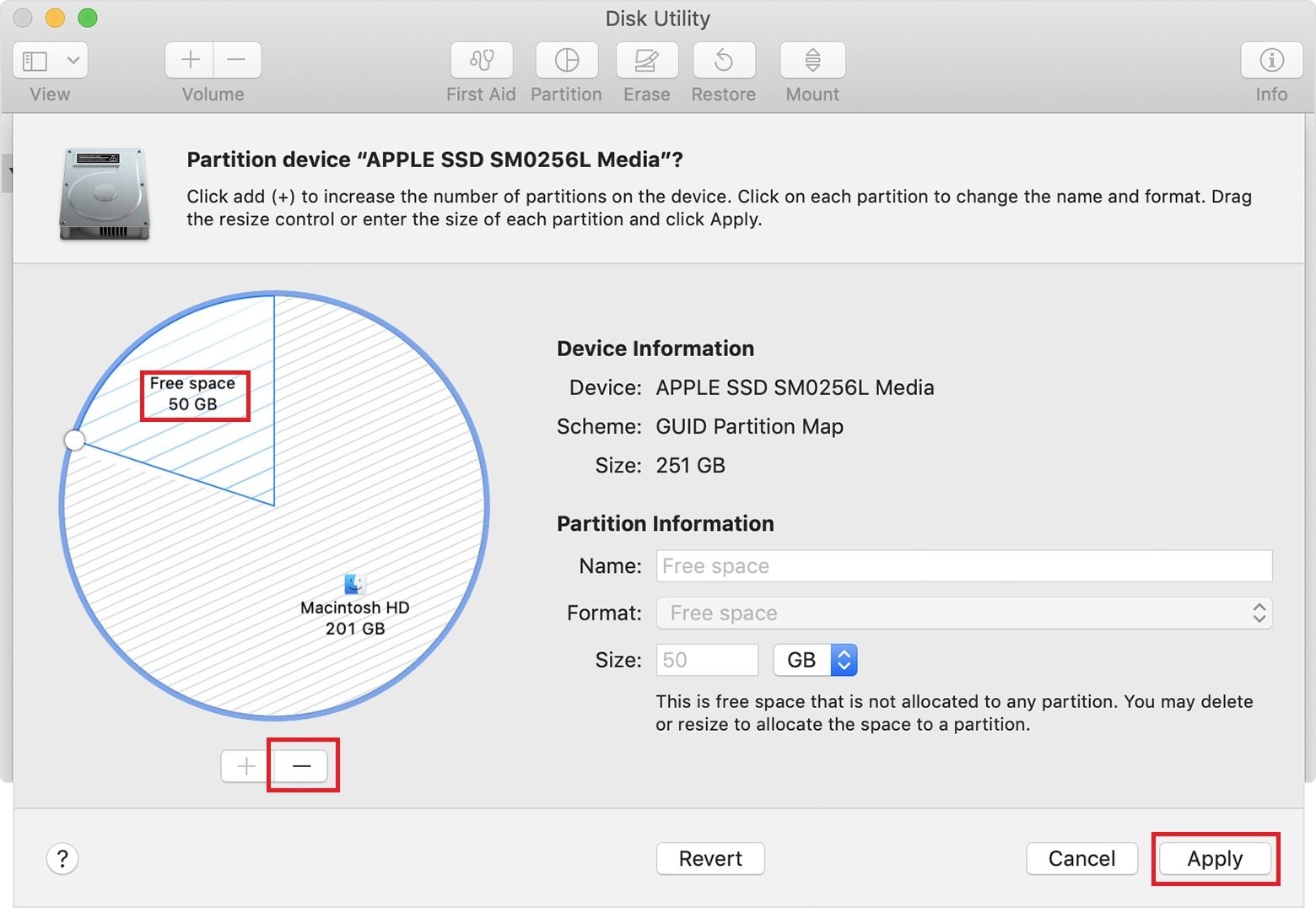Click the Revert button
Screen dimensions: 1316x908
click(710, 859)
